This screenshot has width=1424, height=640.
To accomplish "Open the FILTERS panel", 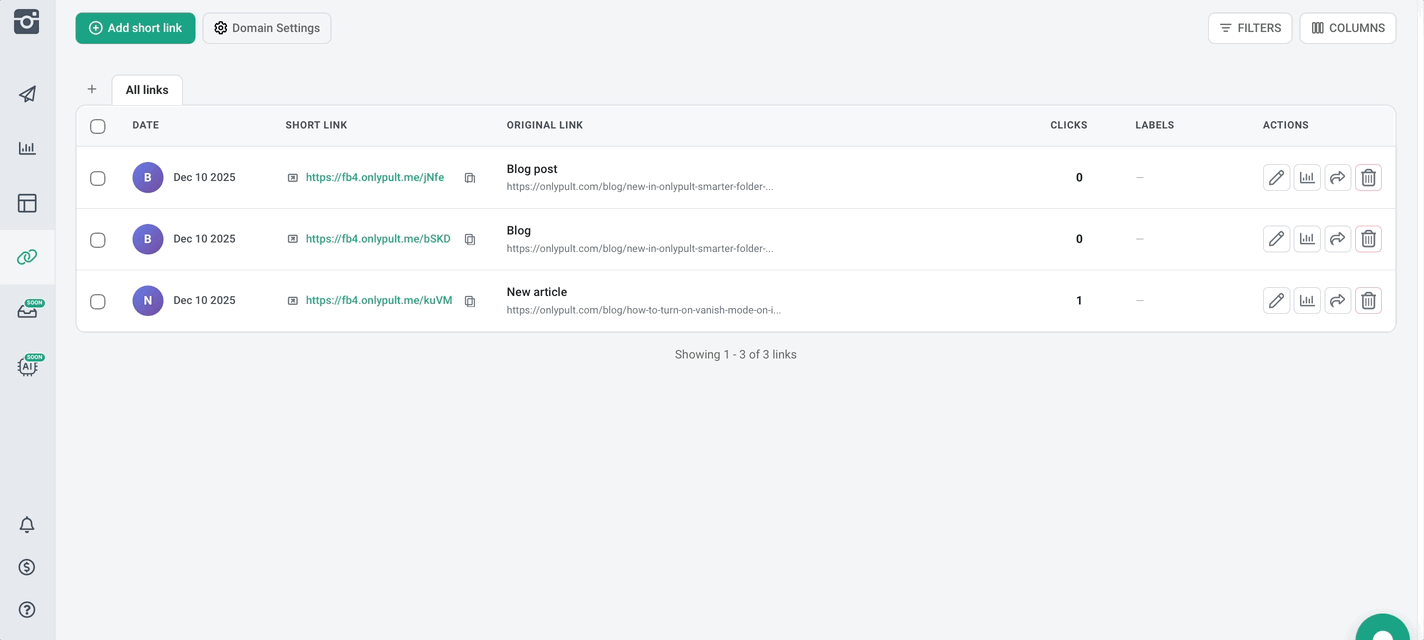I will coord(1249,27).
